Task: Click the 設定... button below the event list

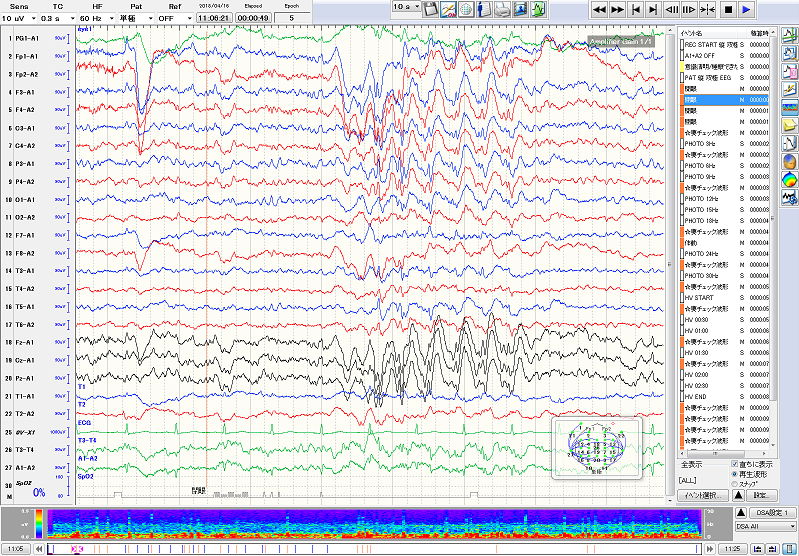Action: (764, 495)
